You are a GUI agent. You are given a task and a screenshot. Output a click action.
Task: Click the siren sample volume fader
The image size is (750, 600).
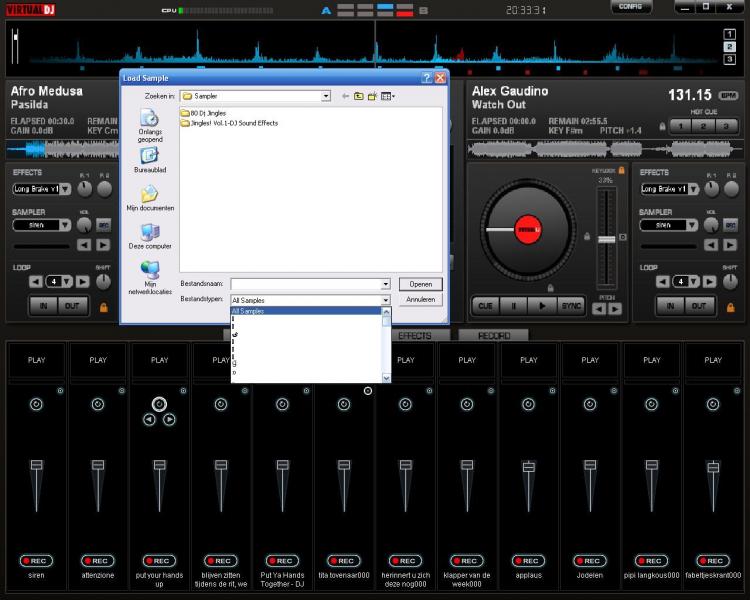tap(36, 465)
